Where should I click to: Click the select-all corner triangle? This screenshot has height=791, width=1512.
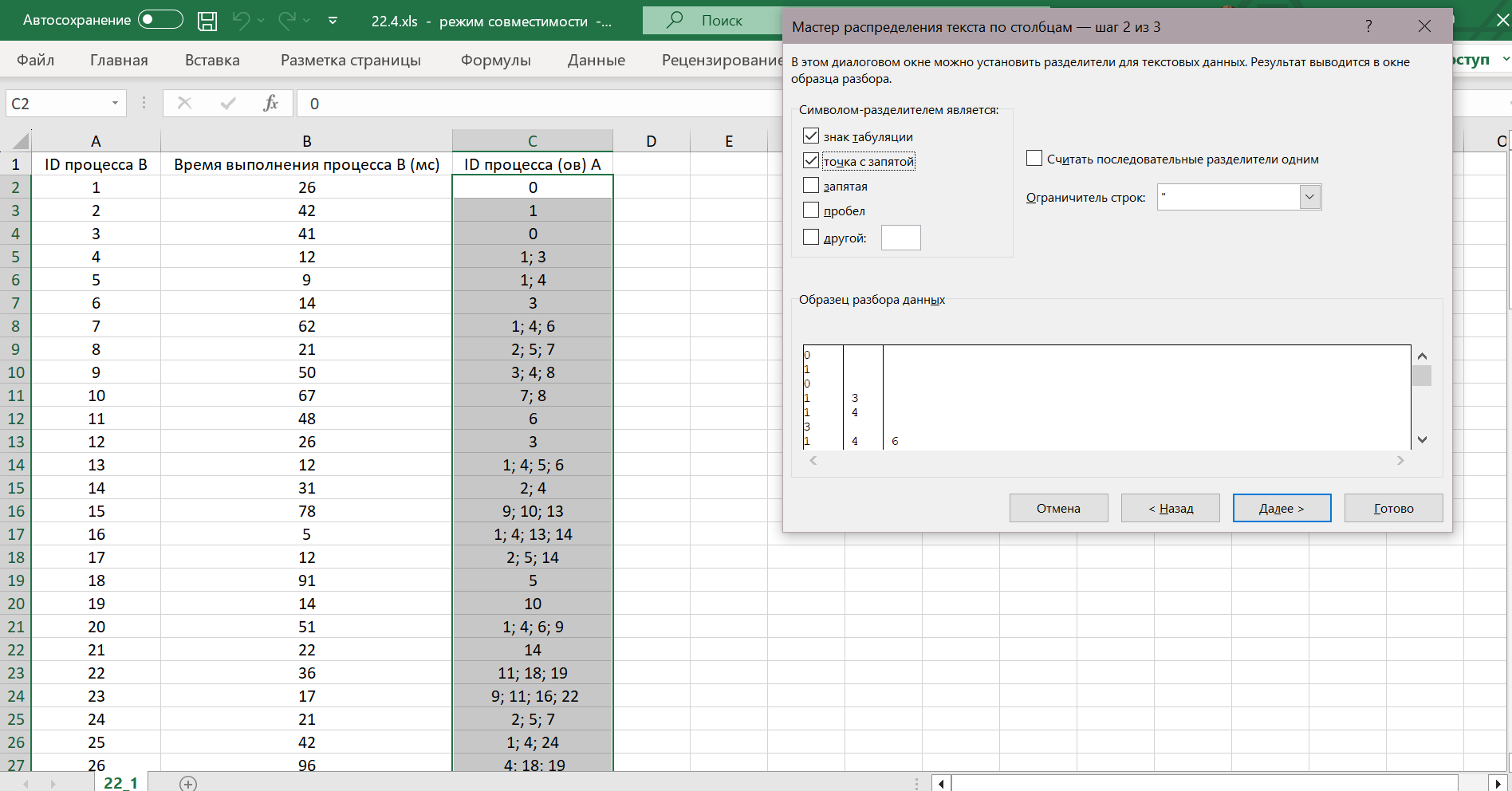click(20, 141)
